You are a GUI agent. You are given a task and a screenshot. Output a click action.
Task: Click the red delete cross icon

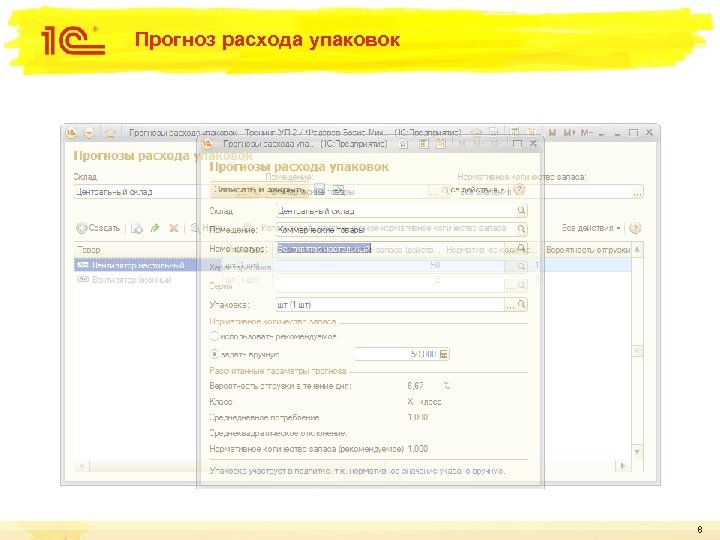(x=174, y=228)
